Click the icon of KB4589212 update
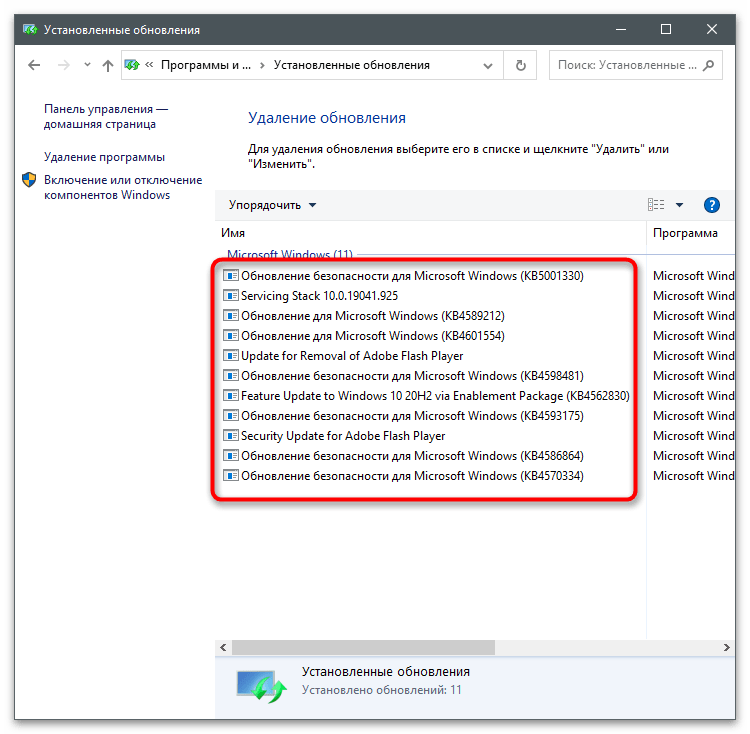 pyautogui.click(x=231, y=316)
